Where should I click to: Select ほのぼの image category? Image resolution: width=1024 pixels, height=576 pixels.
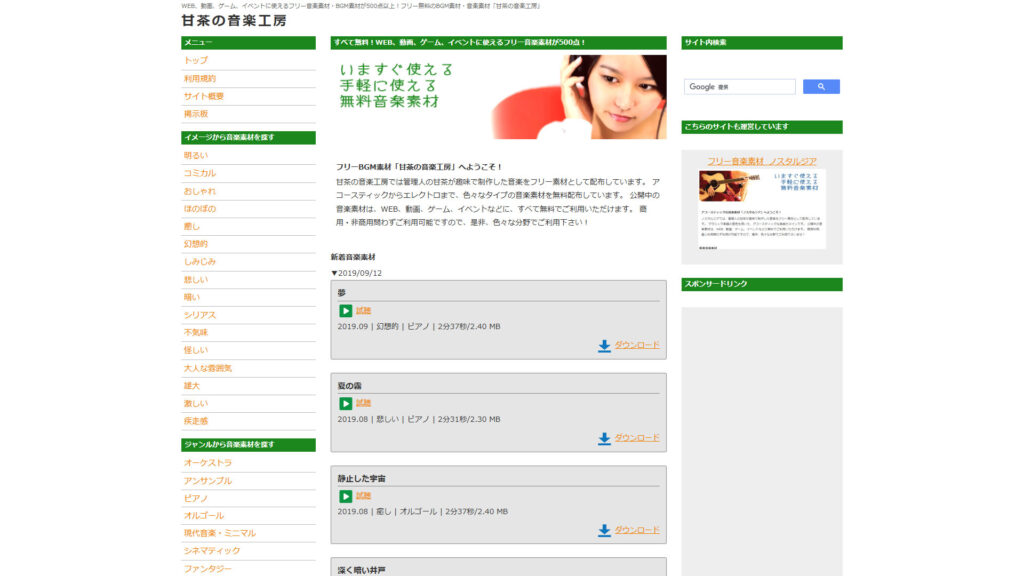[x=199, y=209]
